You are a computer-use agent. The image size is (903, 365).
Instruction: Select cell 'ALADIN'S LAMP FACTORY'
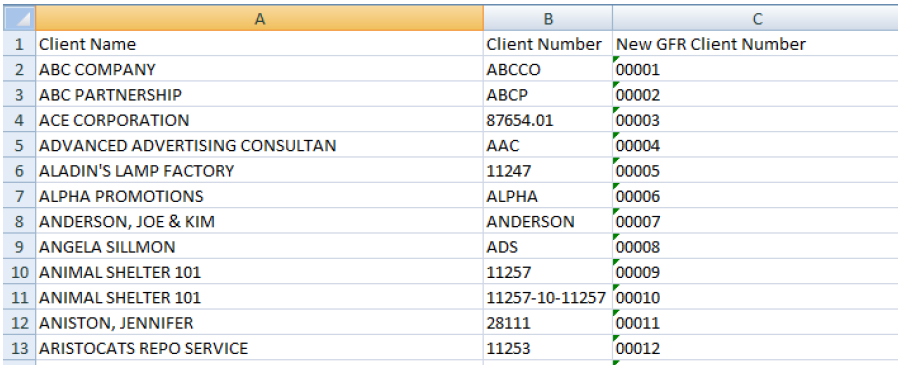click(260, 170)
